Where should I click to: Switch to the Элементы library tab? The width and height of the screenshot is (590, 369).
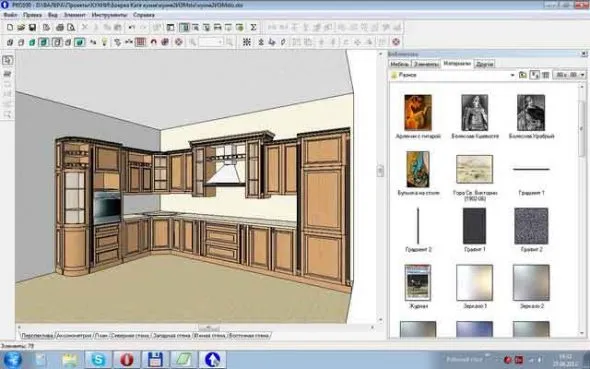426,64
